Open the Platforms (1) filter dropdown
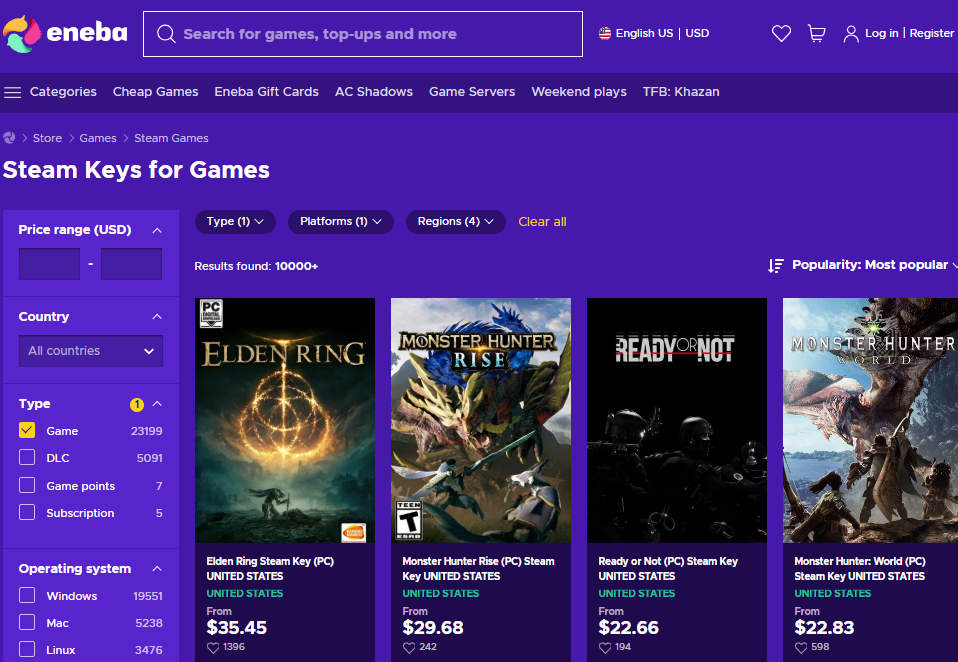Screen dimensions: 958x662 coord(340,222)
